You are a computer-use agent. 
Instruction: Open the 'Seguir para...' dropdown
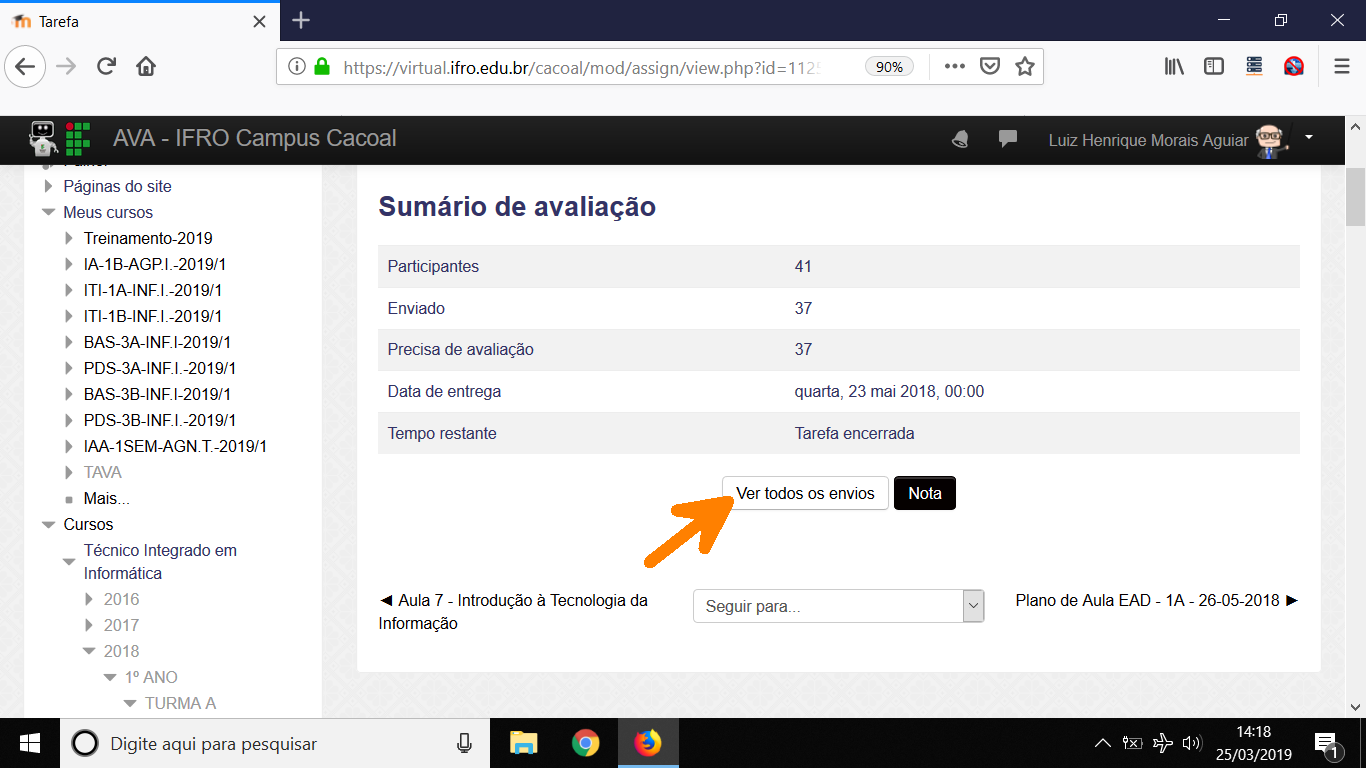pyautogui.click(x=838, y=606)
